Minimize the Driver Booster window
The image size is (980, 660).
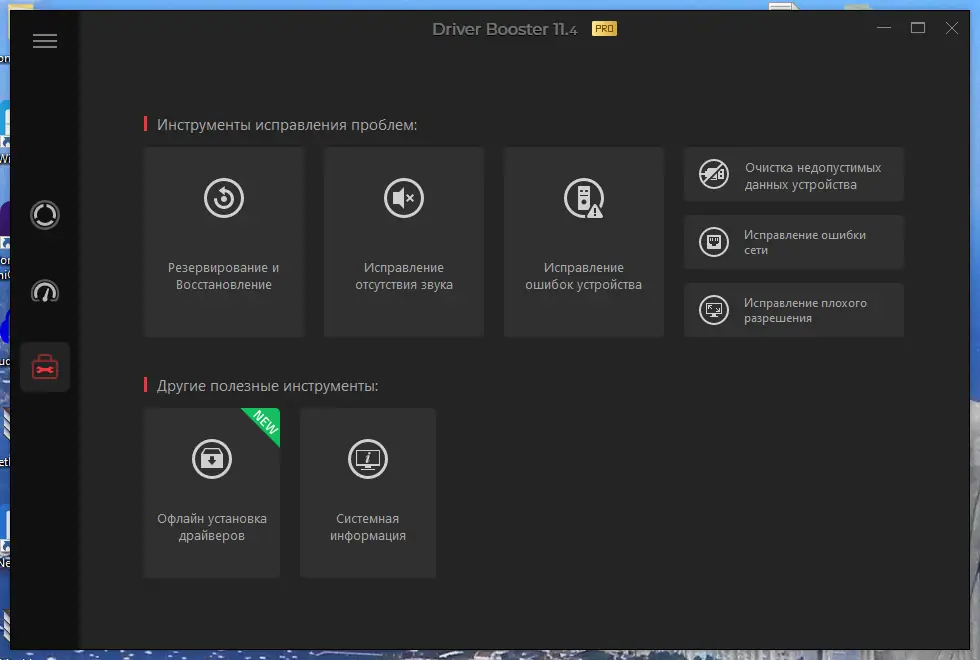(884, 28)
